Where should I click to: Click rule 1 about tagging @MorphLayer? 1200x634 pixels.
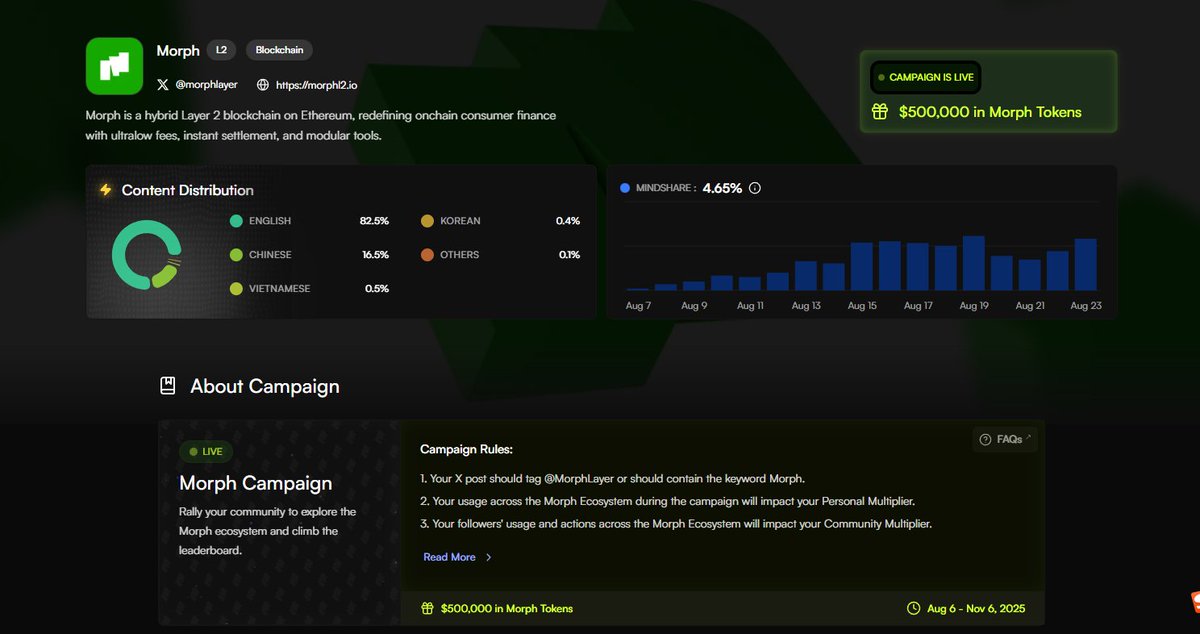click(x=612, y=478)
